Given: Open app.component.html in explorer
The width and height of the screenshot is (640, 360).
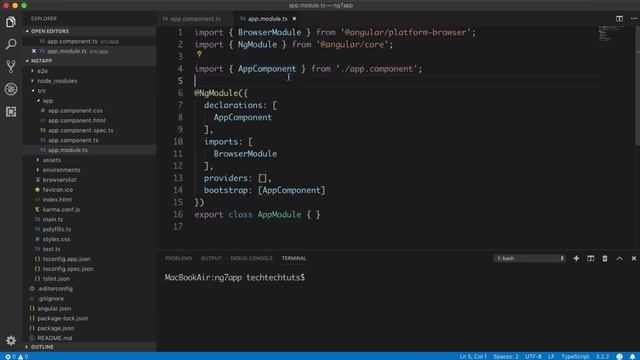Looking at the screenshot, I should (x=77, y=120).
